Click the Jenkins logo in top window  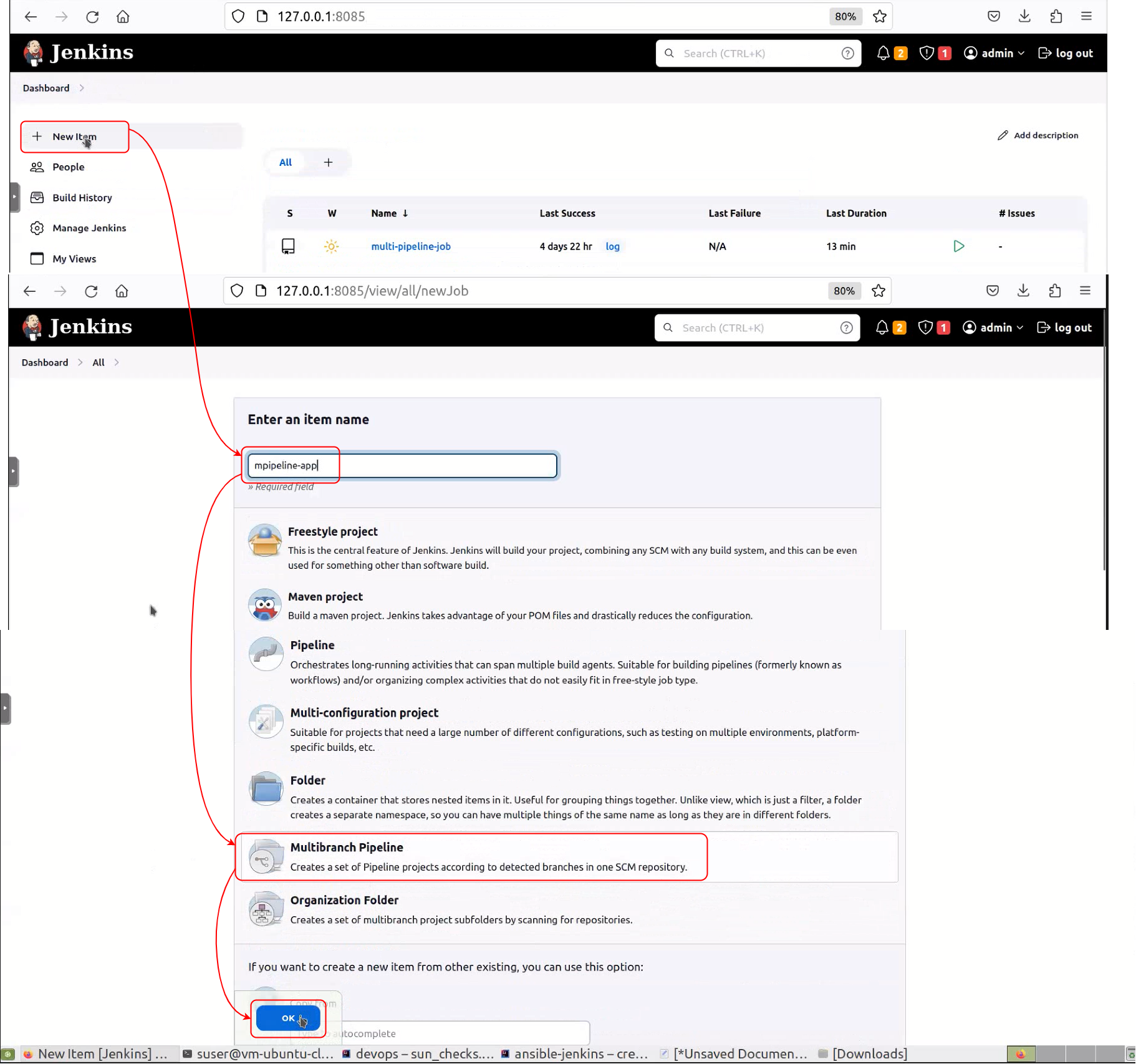click(x=79, y=53)
